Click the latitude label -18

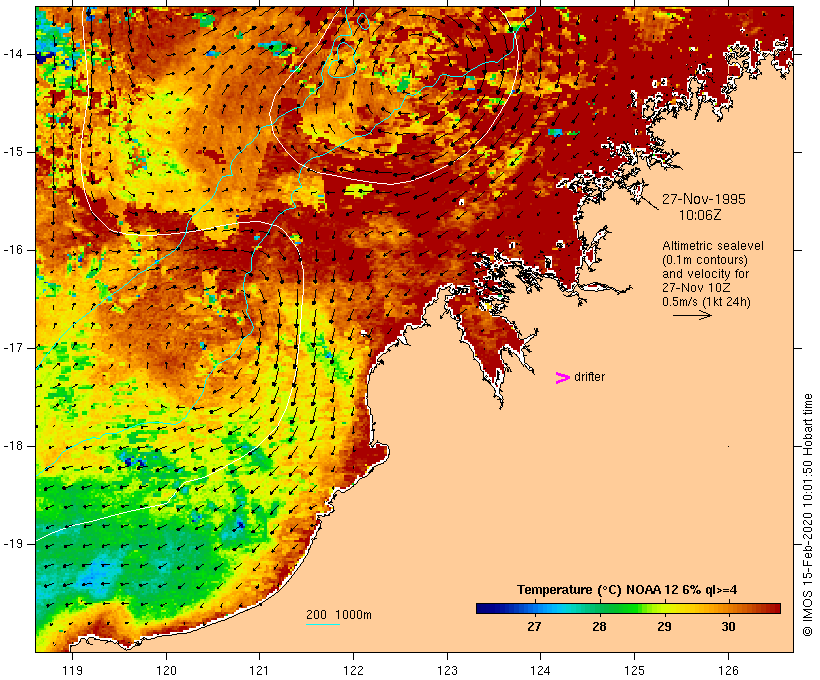point(13,446)
